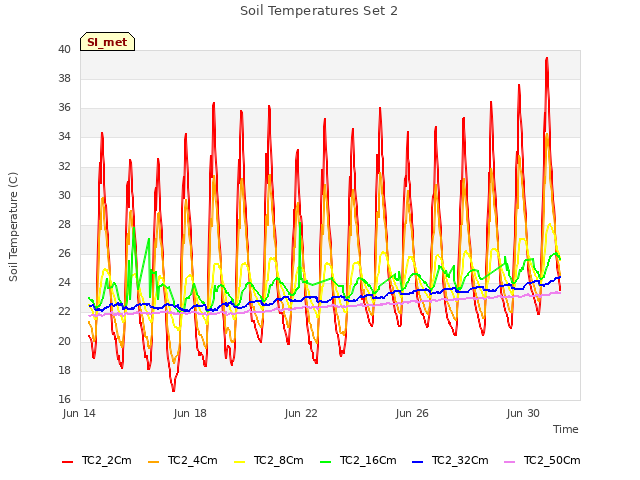Click the 40 y-axis tick label
Viewport: 640px width, 480px height.
click(64, 49)
